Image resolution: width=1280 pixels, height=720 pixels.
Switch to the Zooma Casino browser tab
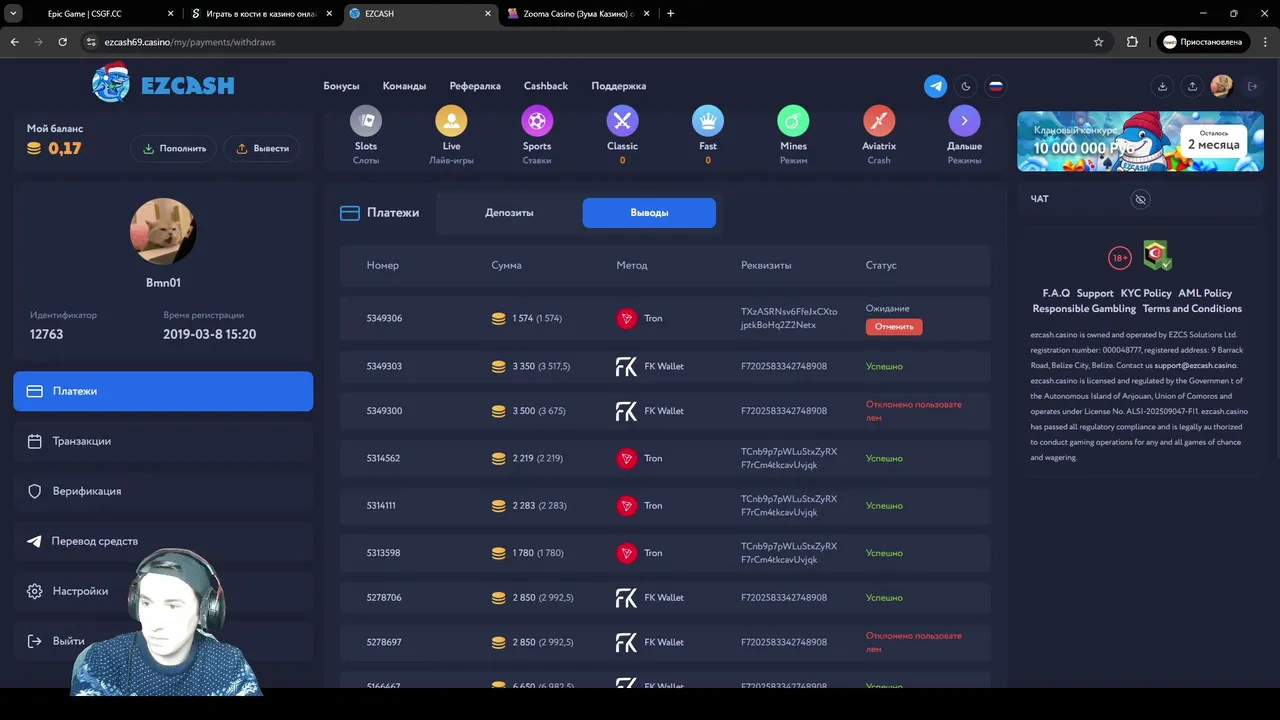click(x=580, y=14)
